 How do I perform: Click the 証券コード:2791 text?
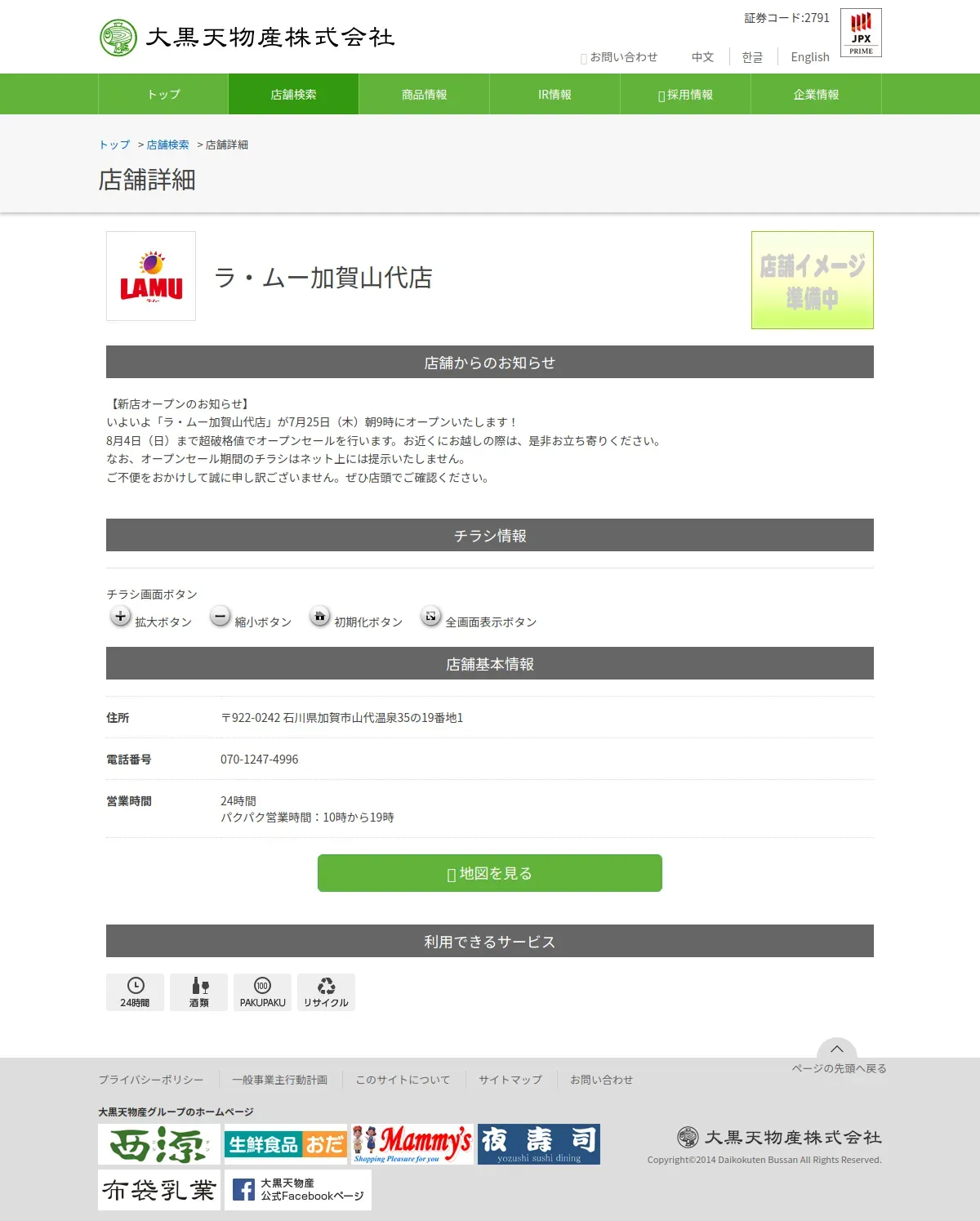coord(786,18)
